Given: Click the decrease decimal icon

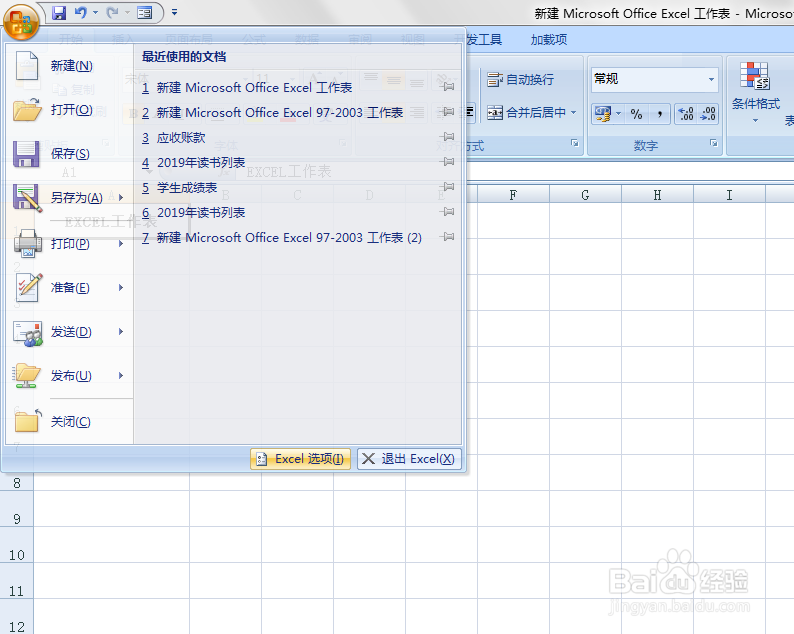Looking at the screenshot, I should 707,114.
